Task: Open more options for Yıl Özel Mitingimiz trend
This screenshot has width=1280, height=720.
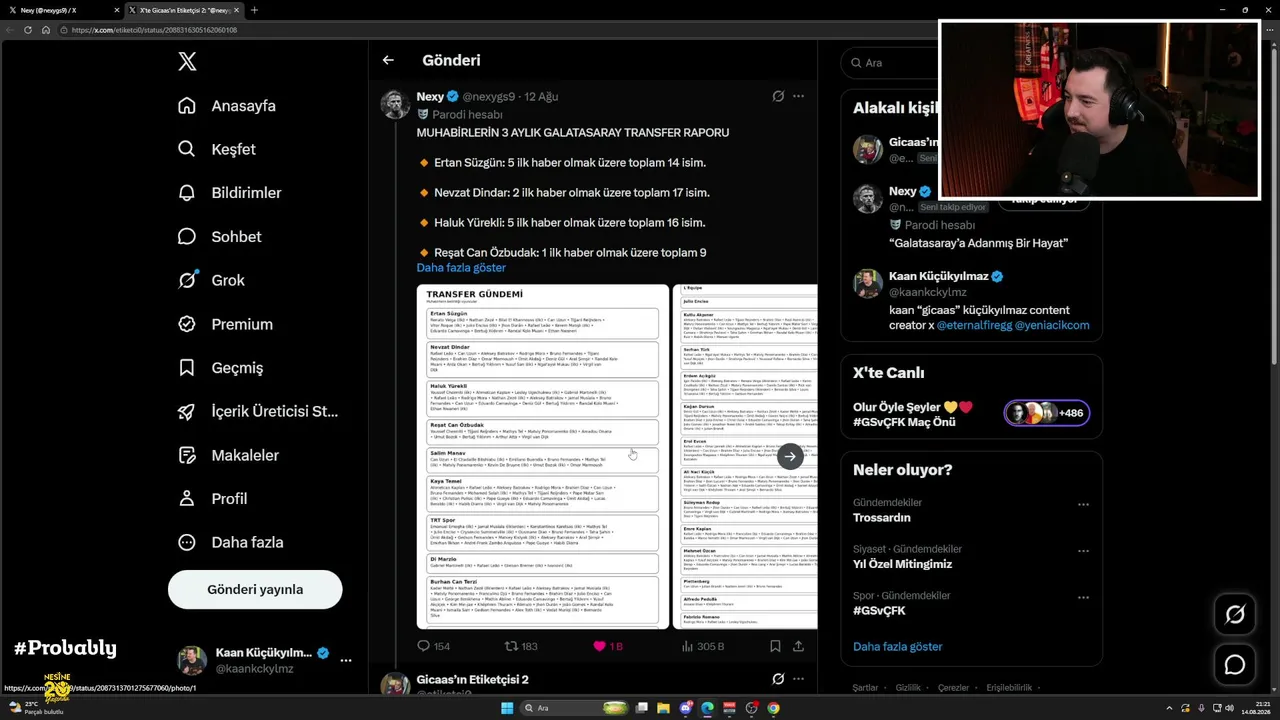Action: coord(1083,551)
